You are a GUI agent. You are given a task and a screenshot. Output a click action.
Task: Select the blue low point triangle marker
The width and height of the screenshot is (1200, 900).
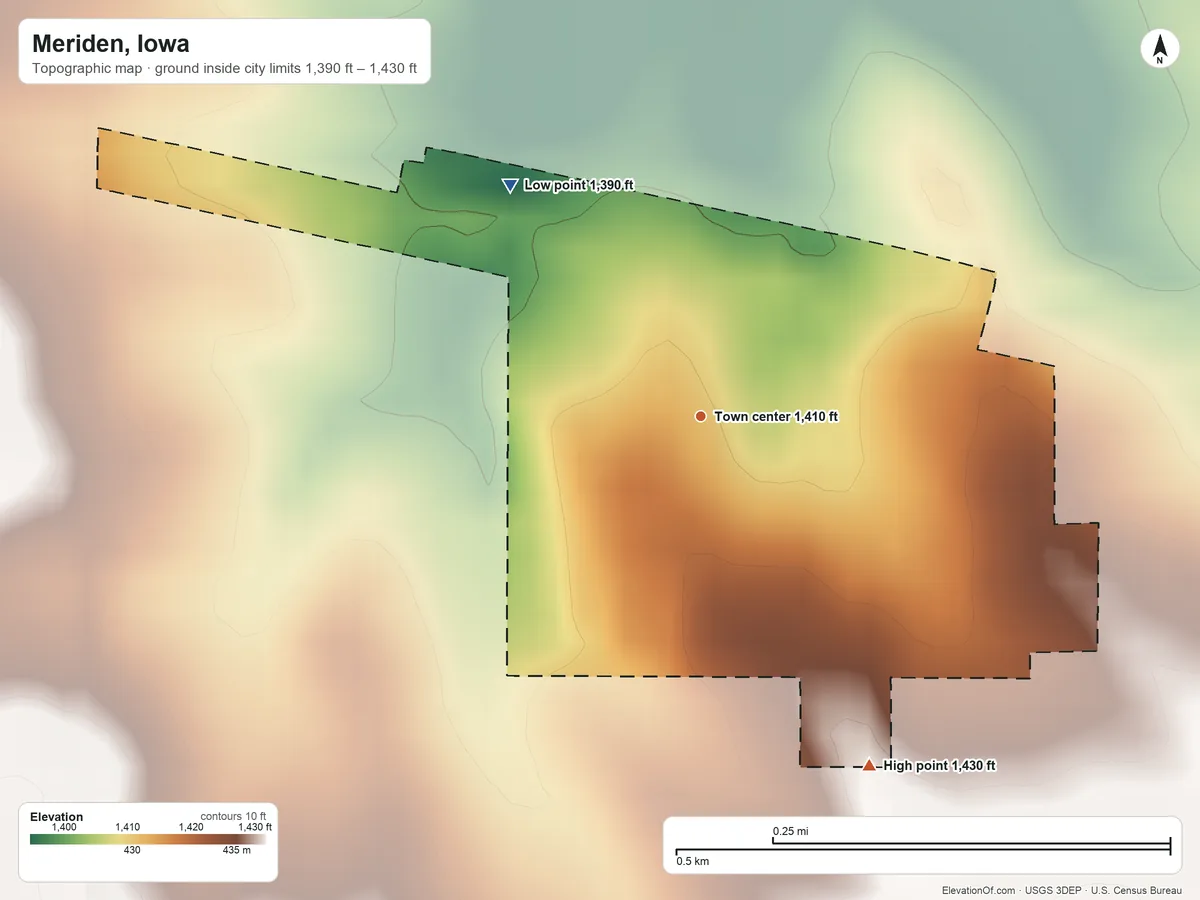coord(509,185)
